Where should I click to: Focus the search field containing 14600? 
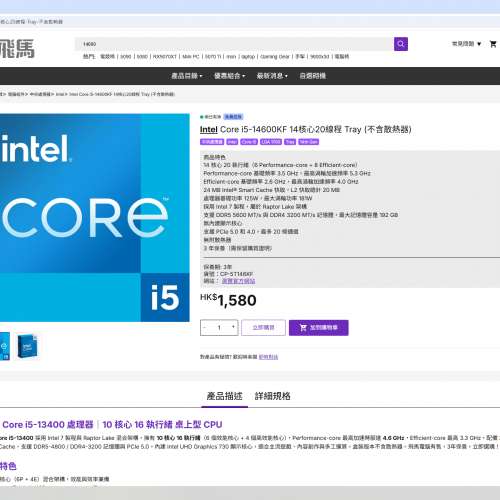point(235,44)
